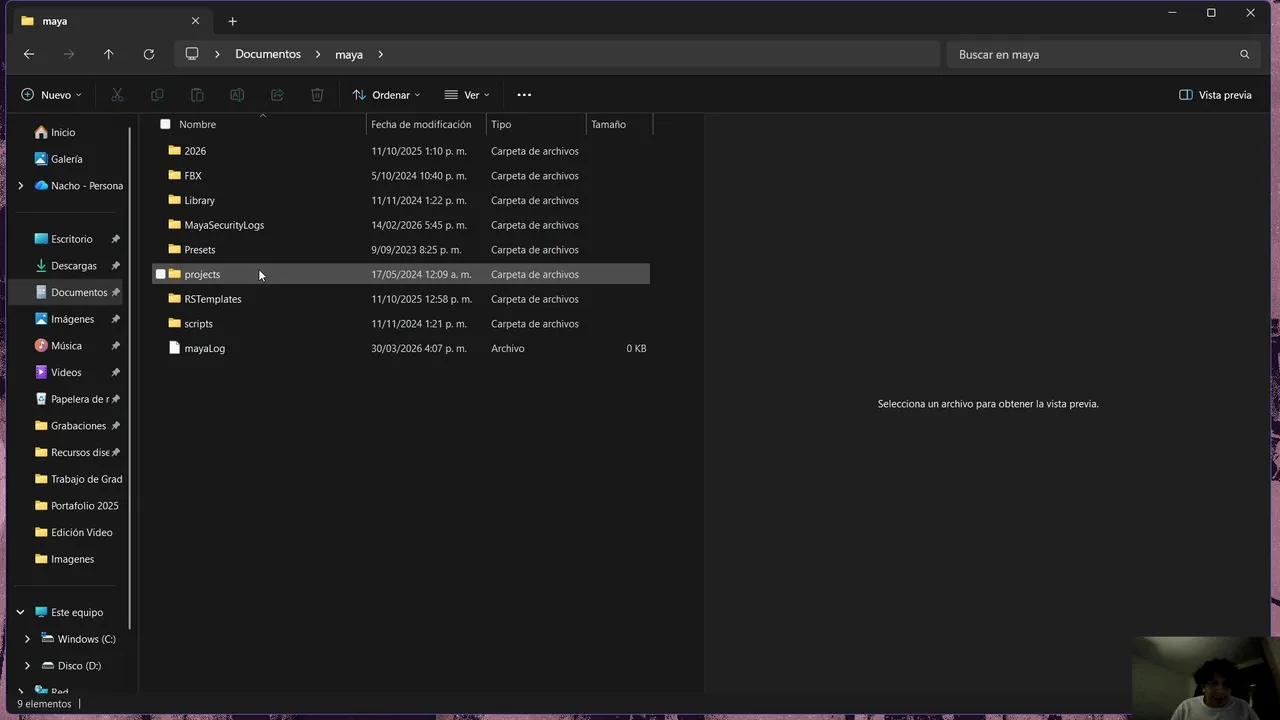
Task: Toggle the select-all checkbox in header
Action: click(165, 124)
